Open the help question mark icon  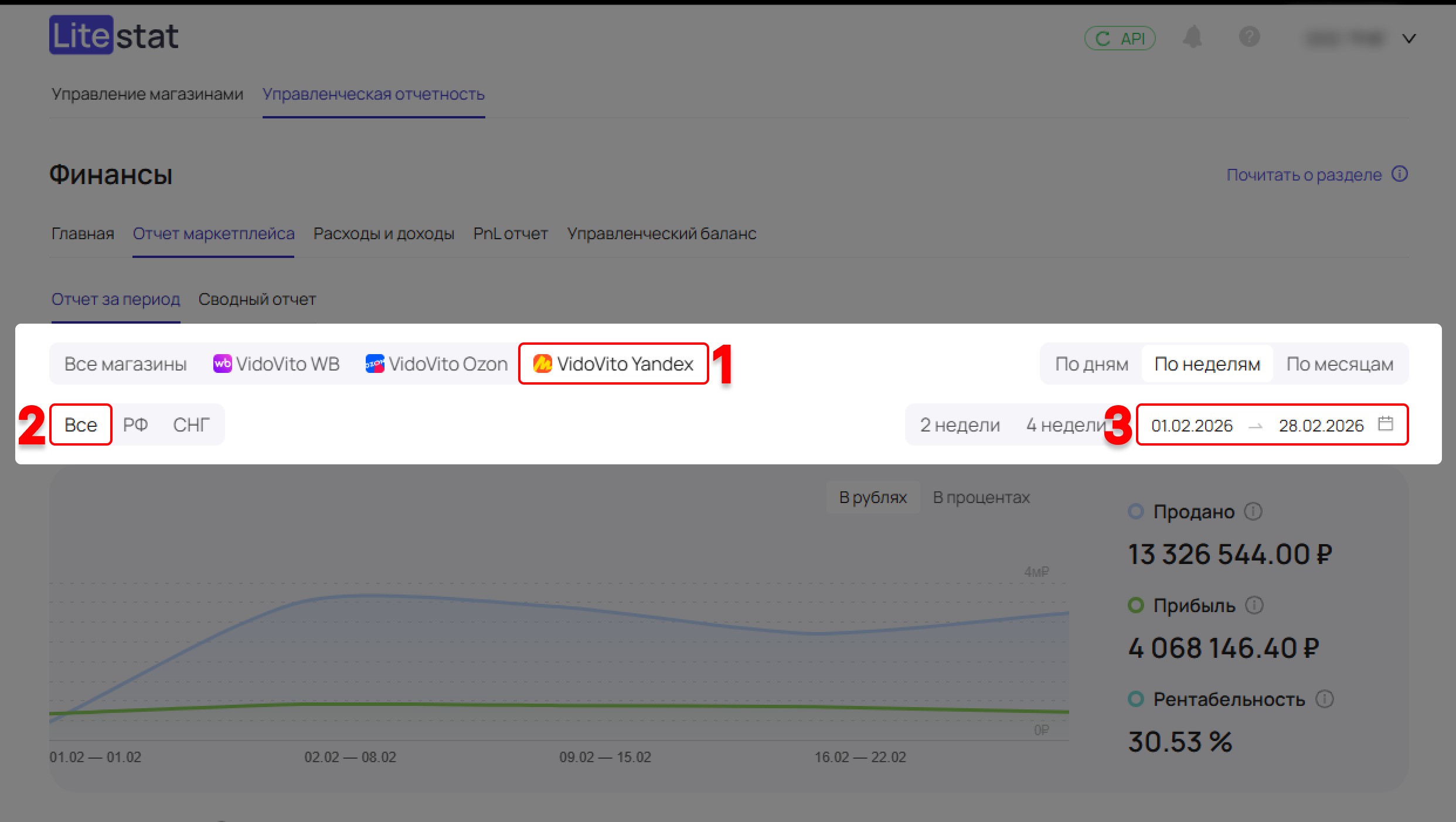(x=1249, y=38)
